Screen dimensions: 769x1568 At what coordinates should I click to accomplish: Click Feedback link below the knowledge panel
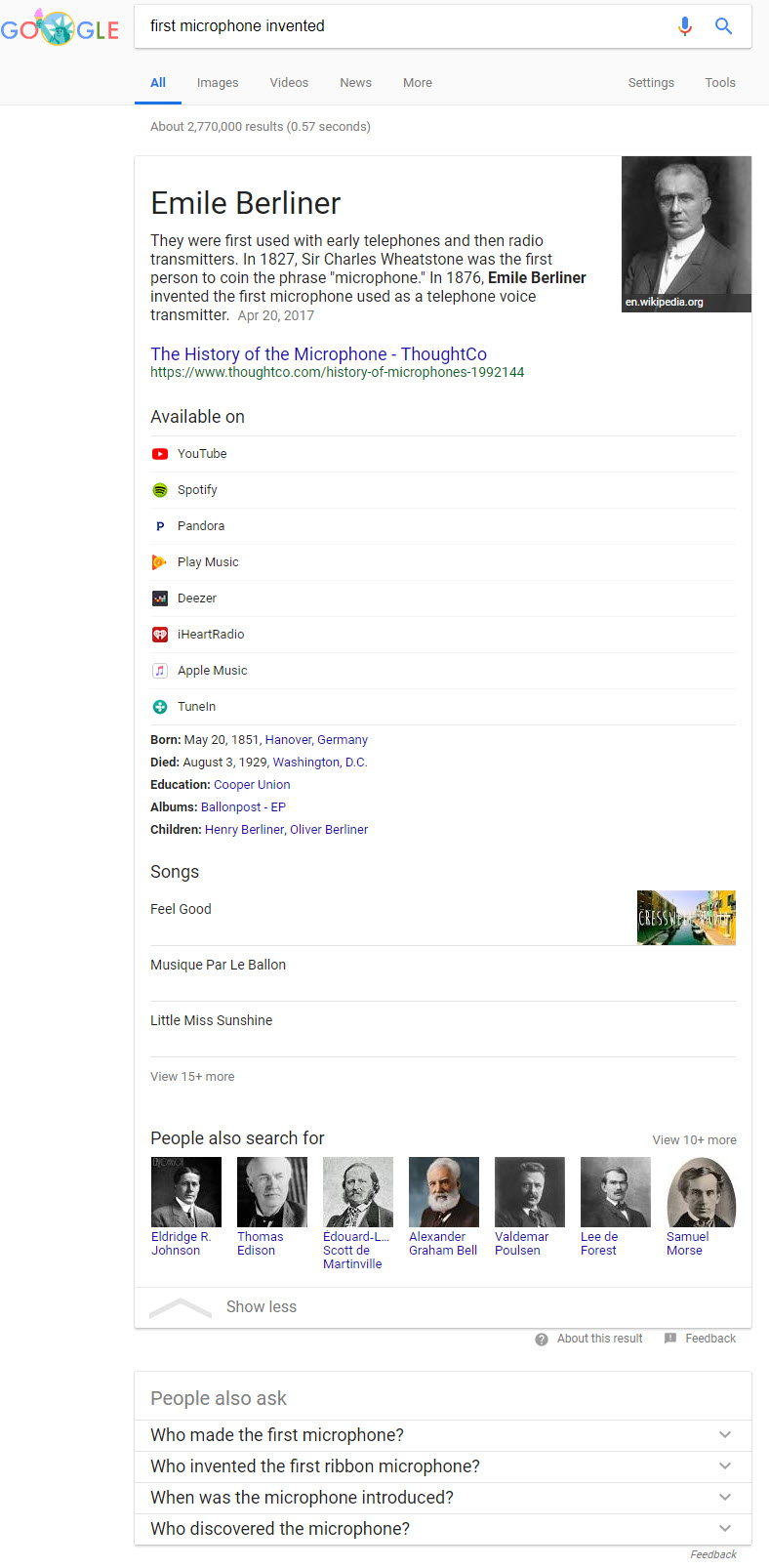(710, 1339)
